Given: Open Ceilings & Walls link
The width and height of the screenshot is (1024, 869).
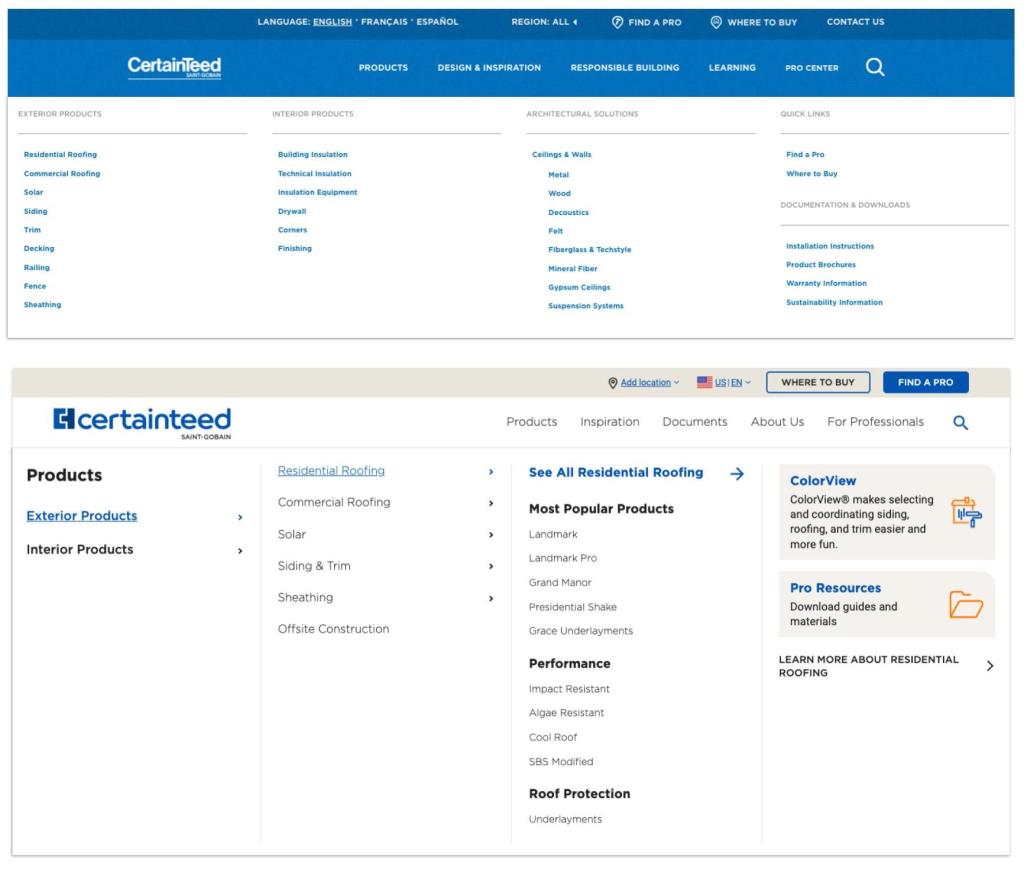Looking at the screenshot, I should point(561,155).
